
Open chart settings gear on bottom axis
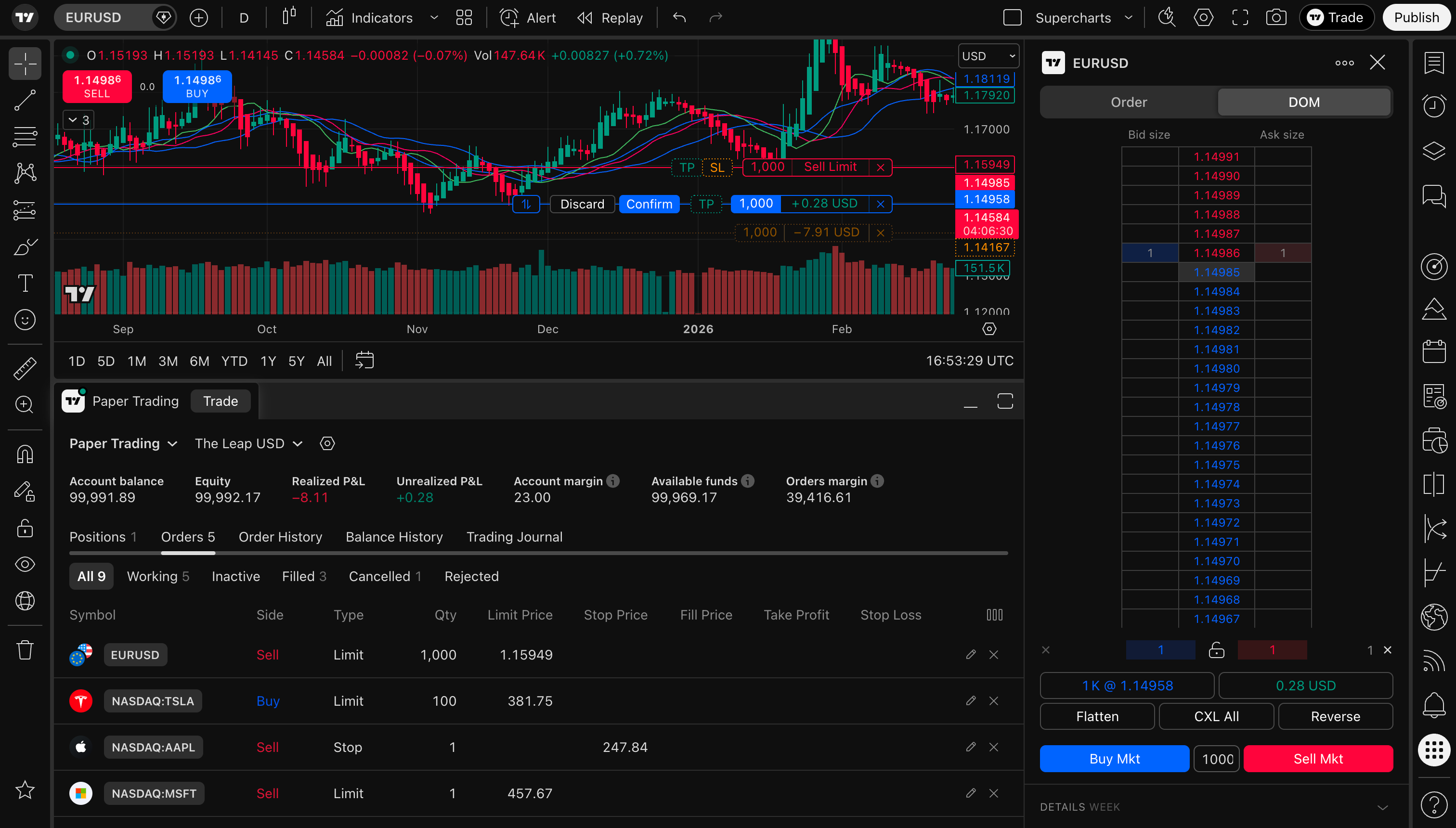pyautogui.click(x=989, y=329)
